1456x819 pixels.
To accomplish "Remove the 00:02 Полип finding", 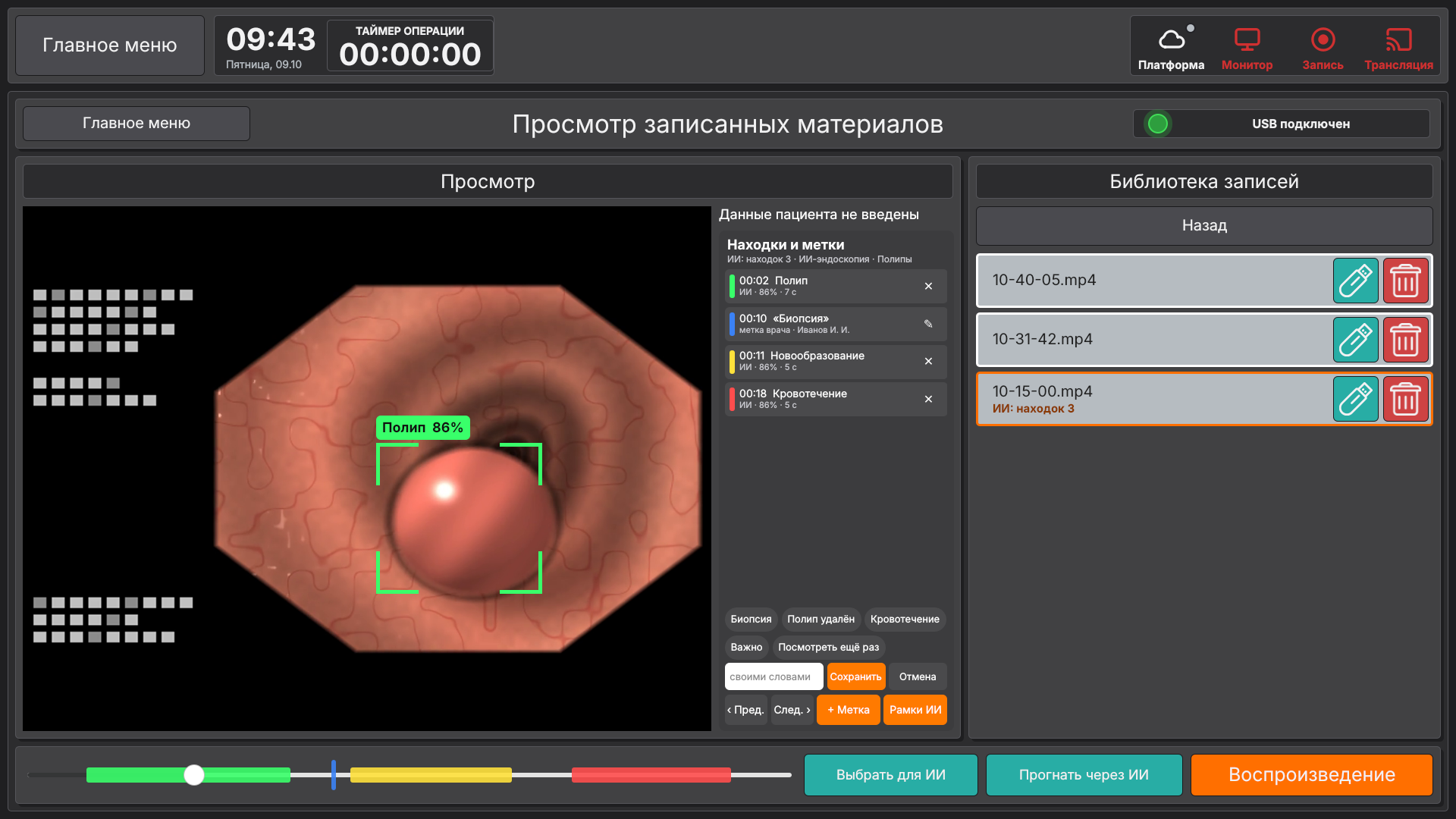I will (x=928, y=286).
